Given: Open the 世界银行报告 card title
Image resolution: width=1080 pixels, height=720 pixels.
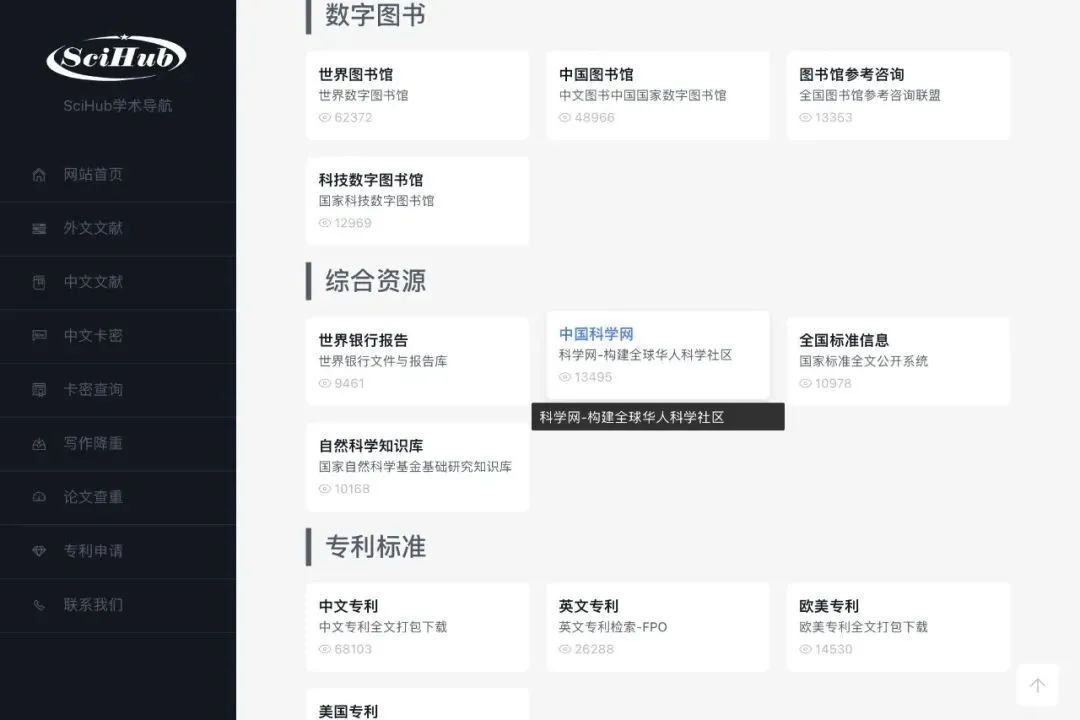Looking at the screenshot, I should 363,340.
